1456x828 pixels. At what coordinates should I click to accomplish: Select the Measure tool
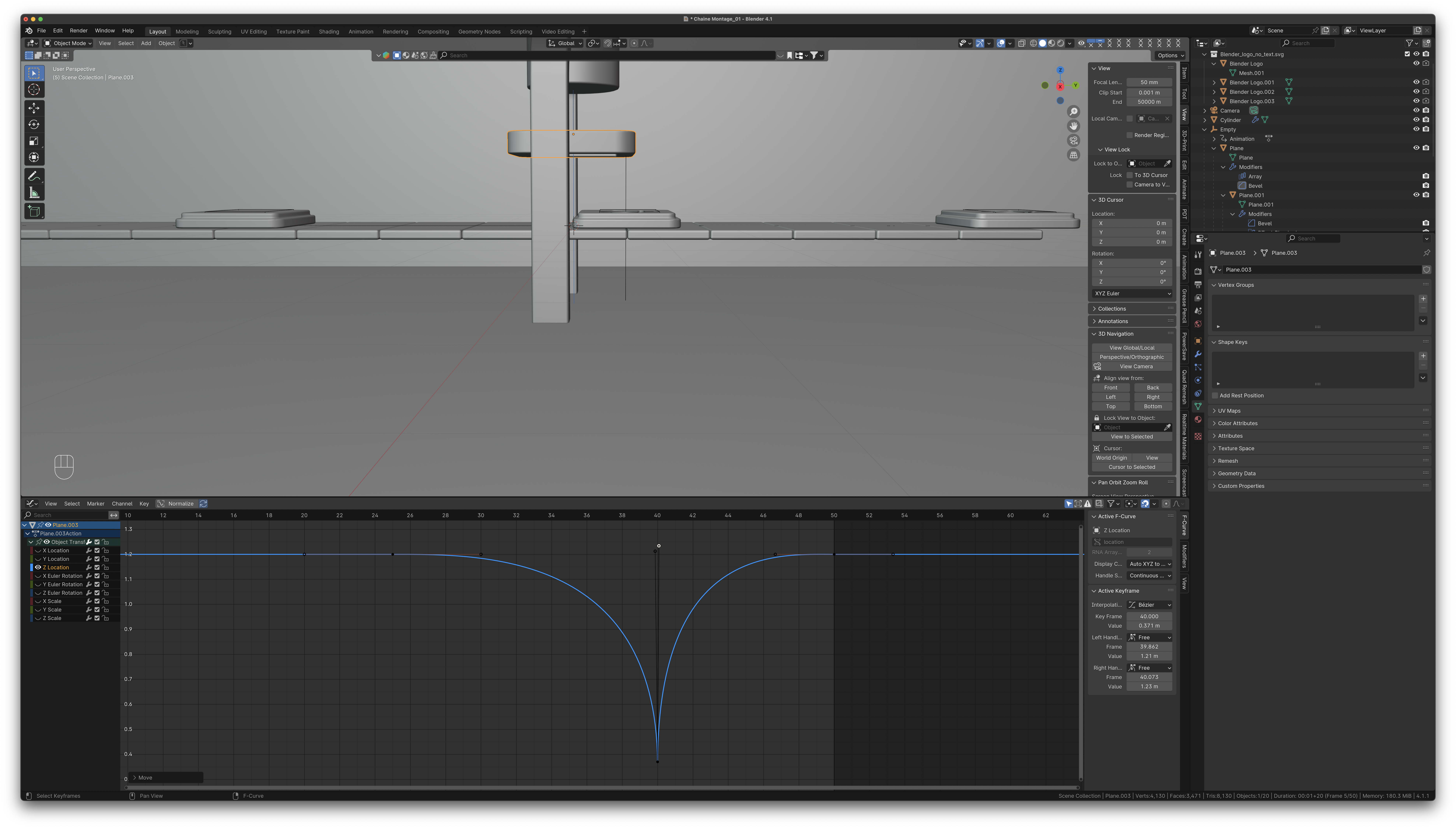pos(34,193)
